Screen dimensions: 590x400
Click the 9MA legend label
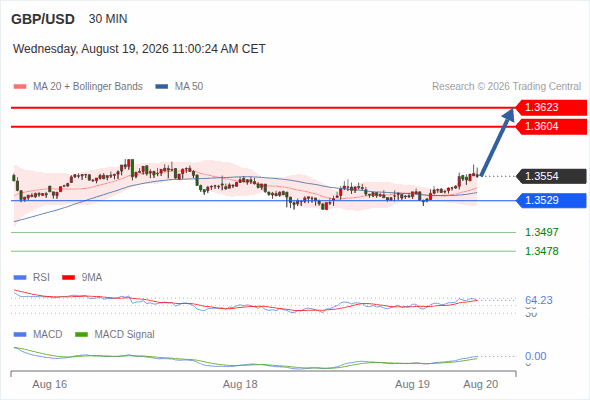coord(92,278)
